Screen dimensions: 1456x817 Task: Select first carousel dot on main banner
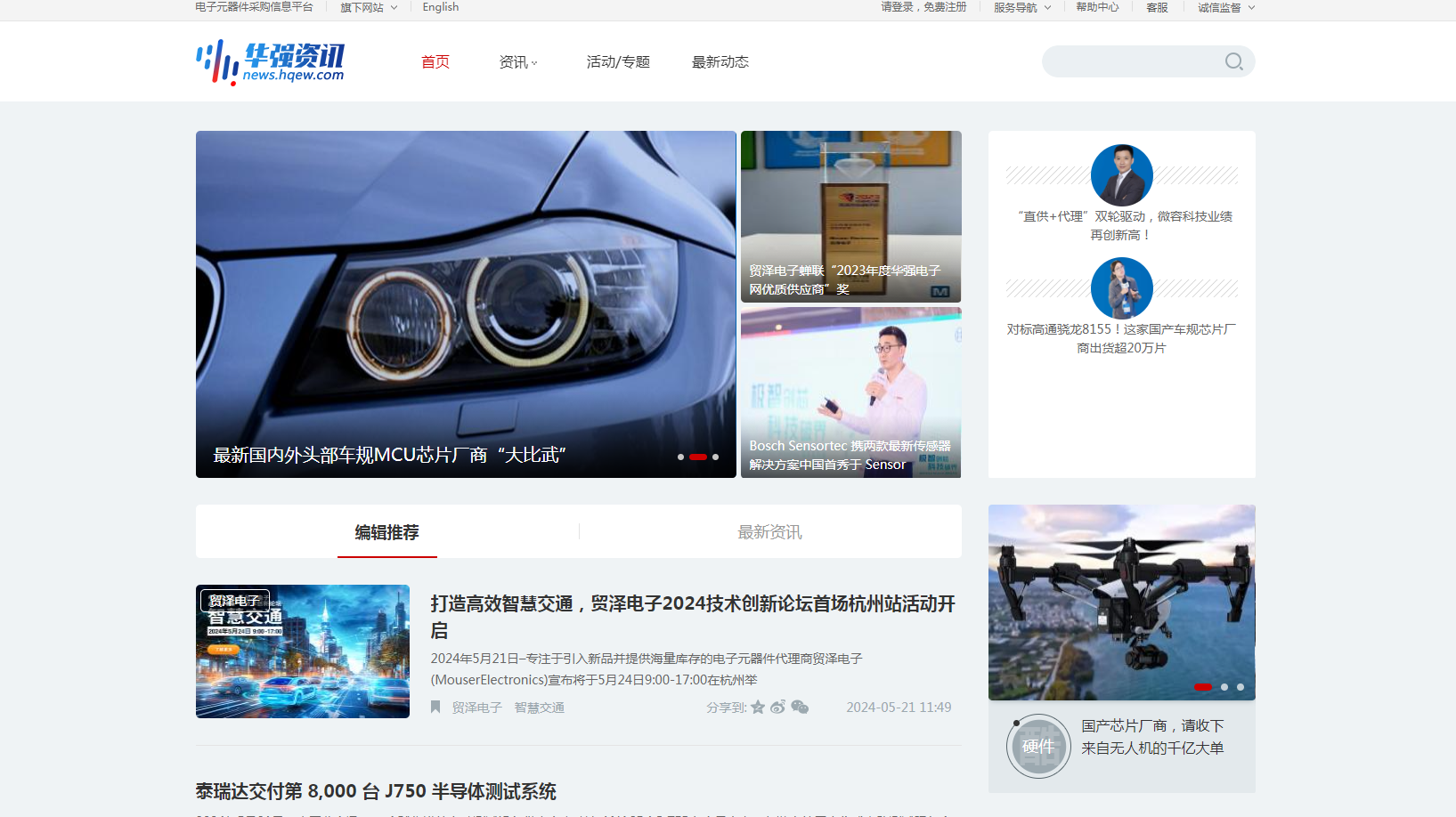tap(680, 457)
